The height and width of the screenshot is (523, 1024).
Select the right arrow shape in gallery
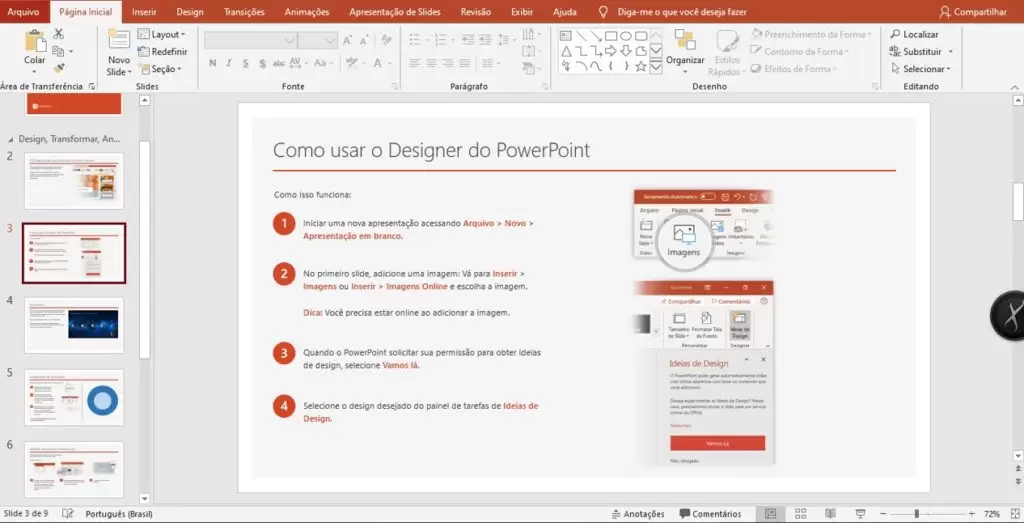click(x=611, y=51)
